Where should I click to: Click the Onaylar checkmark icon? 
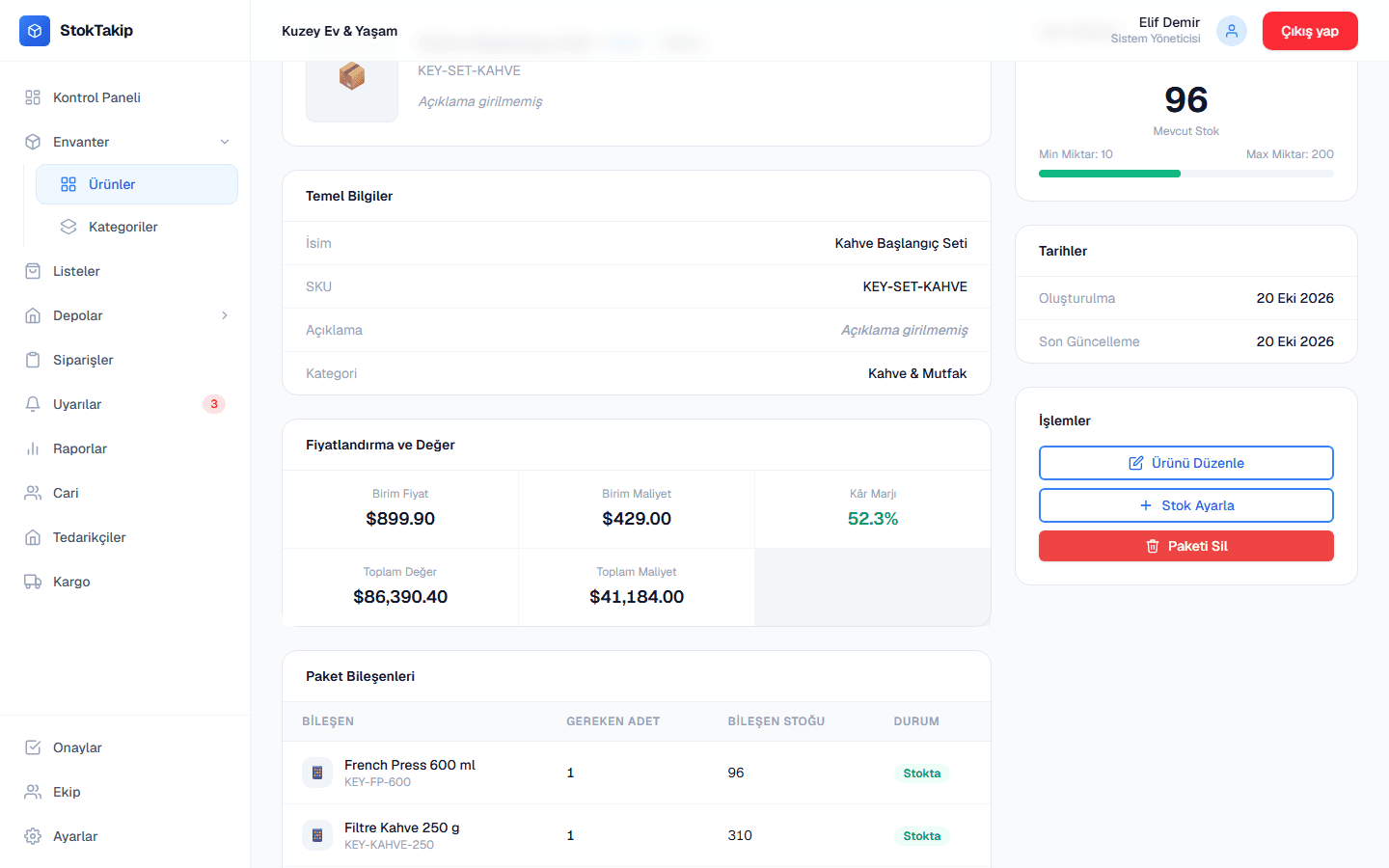click(x=33, y=747)
